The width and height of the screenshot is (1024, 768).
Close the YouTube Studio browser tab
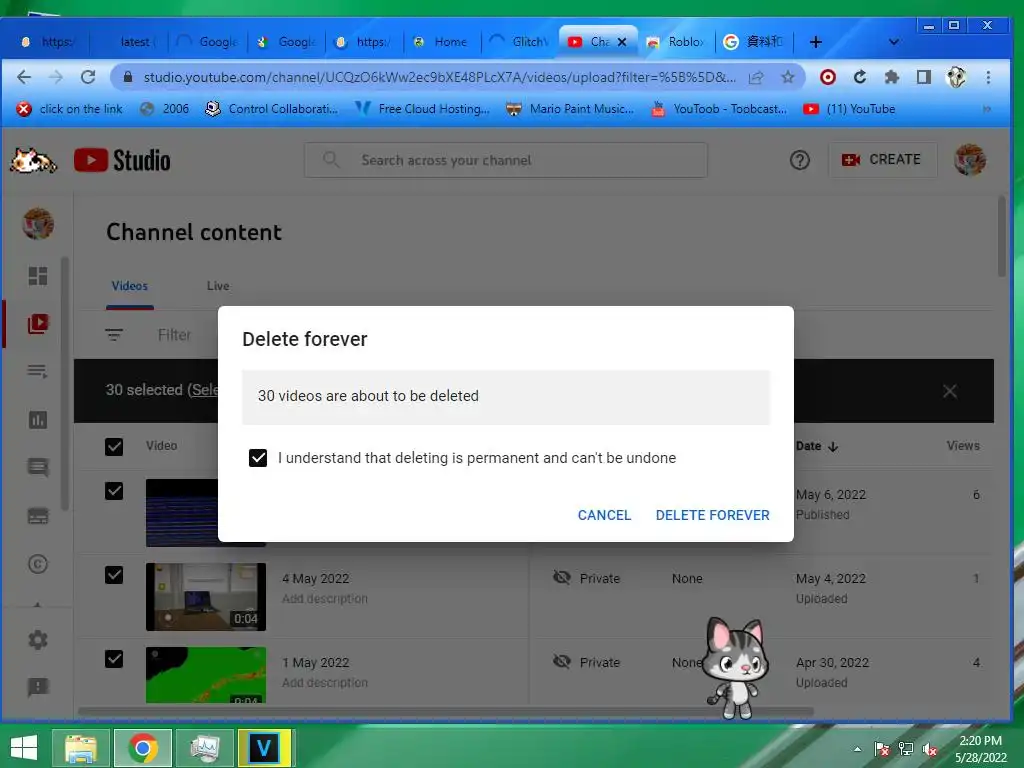pos(622,42)
